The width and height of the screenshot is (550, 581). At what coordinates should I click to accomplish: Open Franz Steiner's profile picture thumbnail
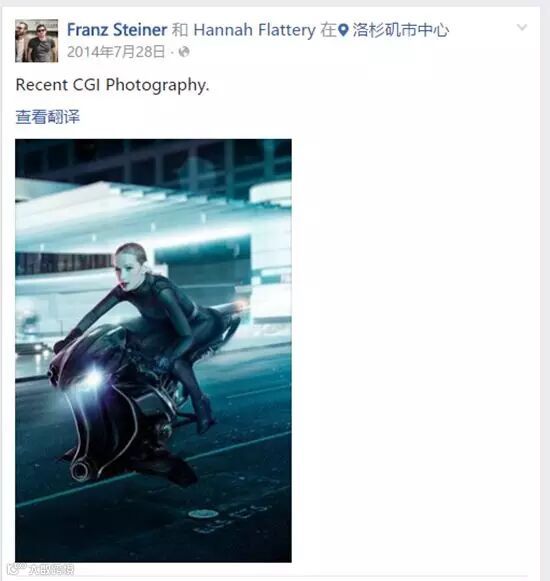pyautogui.click(x=37, y=41)
